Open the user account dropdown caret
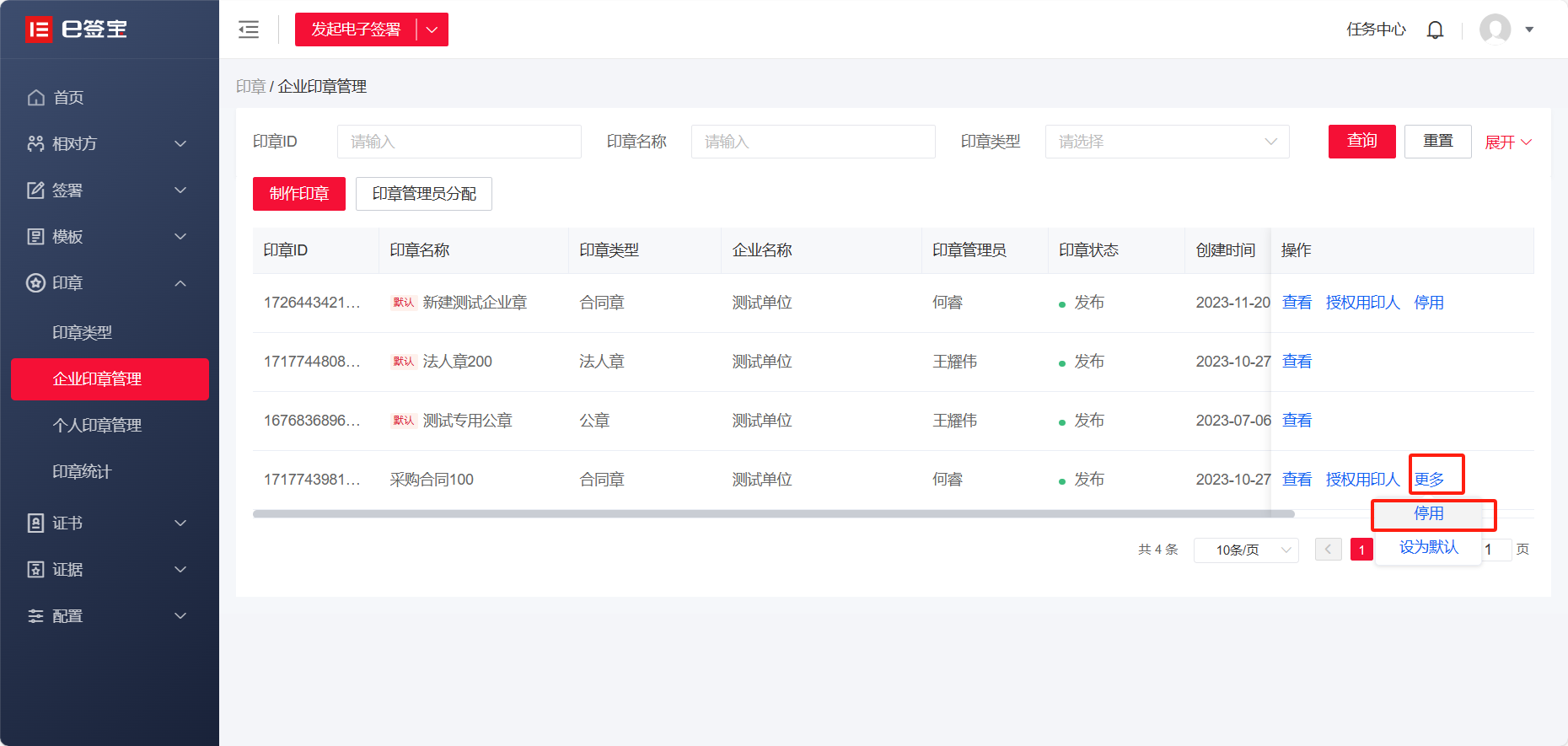 1529,30
